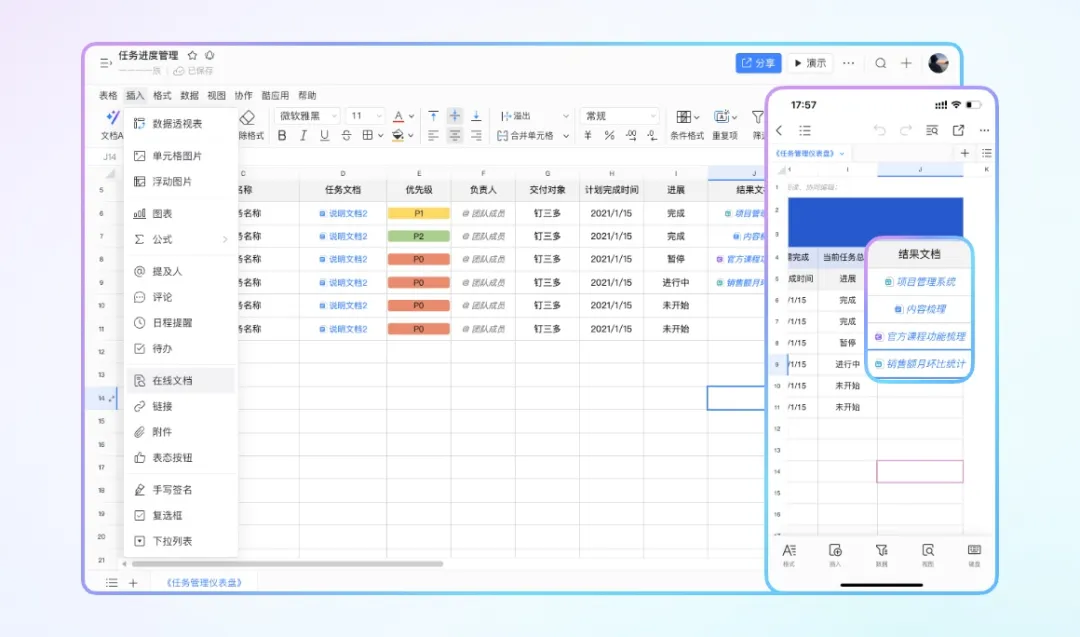Open the fill color bucket swatch

398,136
